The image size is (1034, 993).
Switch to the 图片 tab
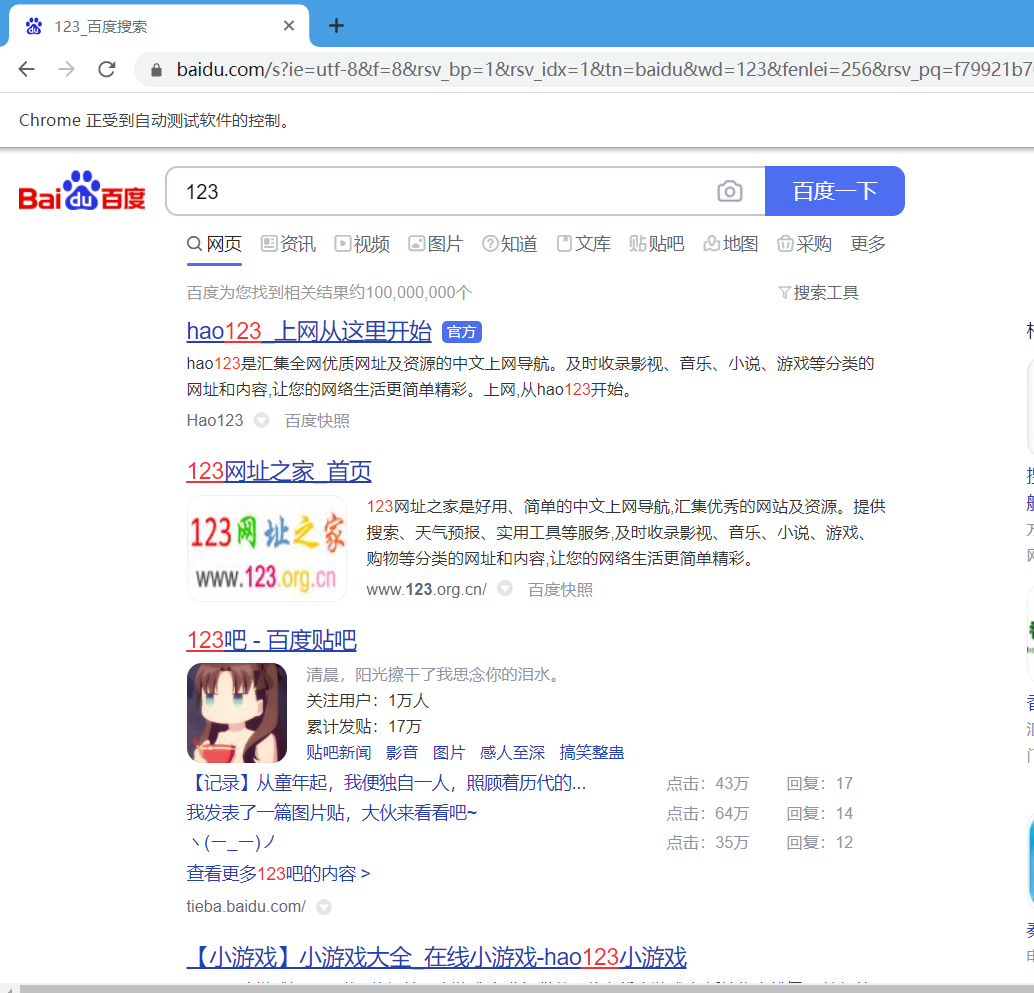[436, 244]
